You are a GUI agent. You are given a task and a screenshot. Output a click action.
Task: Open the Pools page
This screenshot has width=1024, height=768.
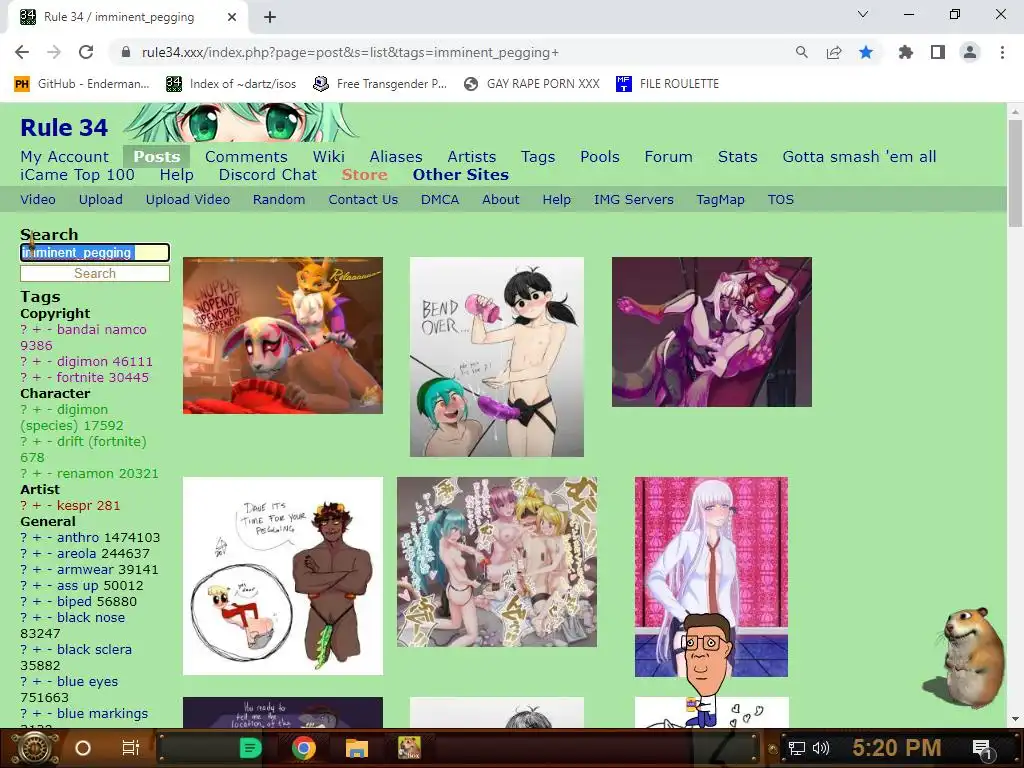coord(600,157)
